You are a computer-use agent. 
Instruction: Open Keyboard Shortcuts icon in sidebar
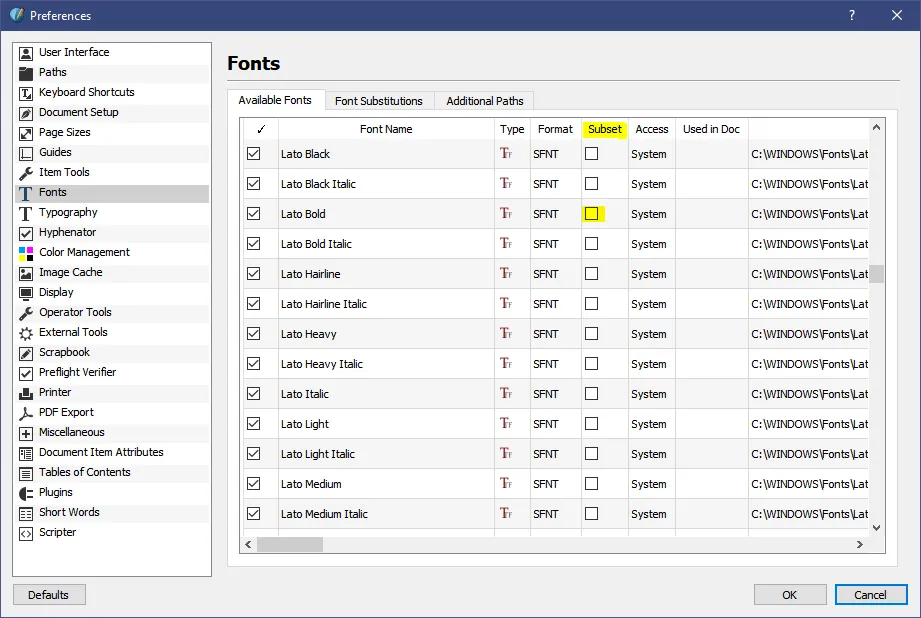click(26, 93)
